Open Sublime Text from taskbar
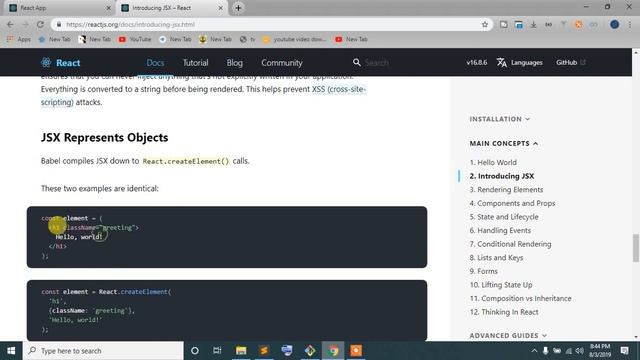 coord(264,351)
